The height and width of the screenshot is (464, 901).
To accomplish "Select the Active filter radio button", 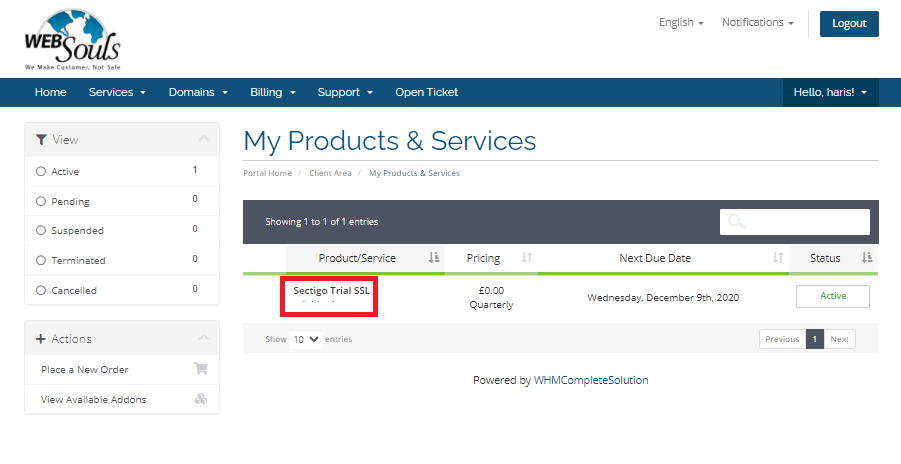I will [41, 172].
